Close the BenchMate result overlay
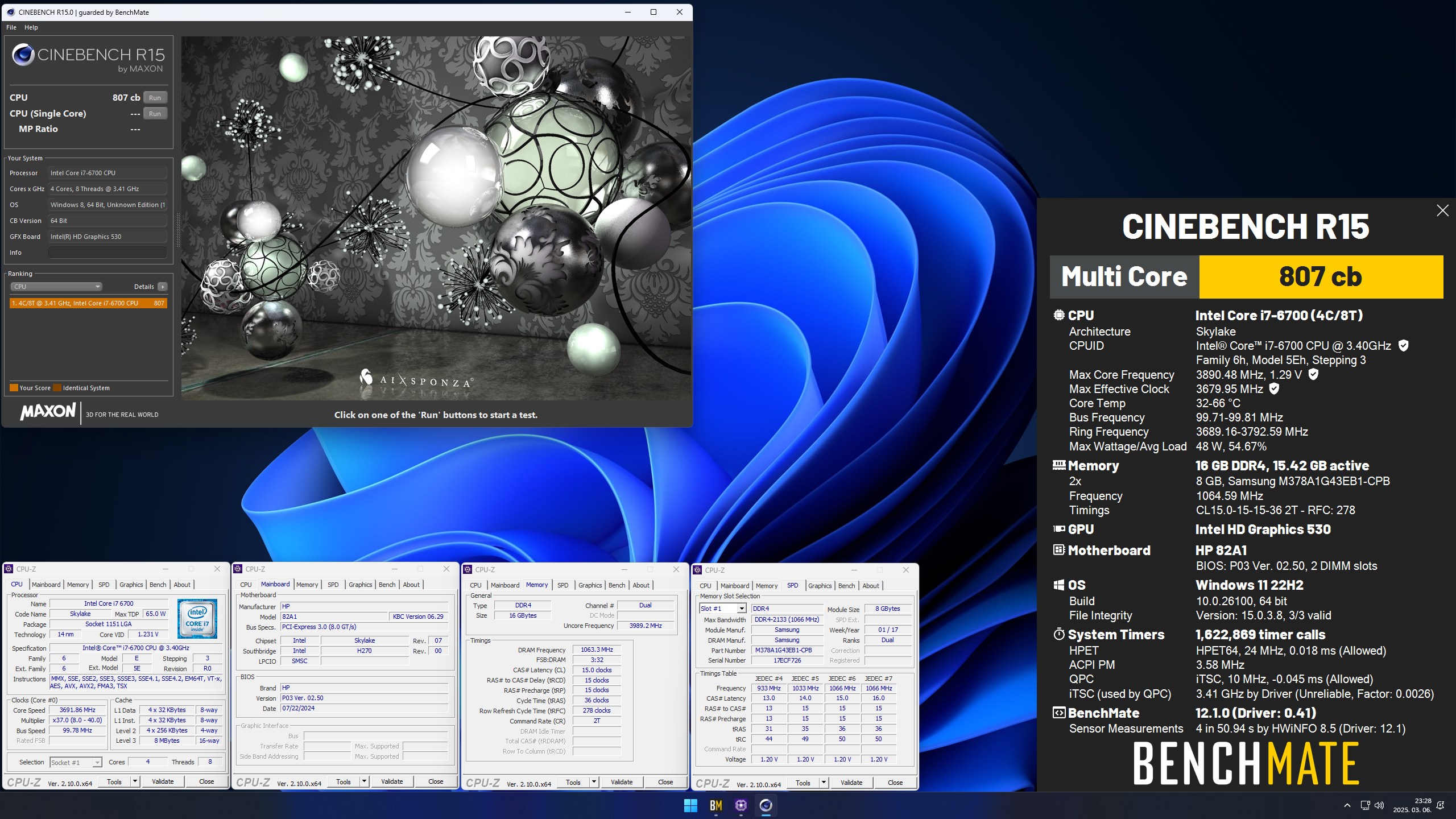 coord(1442,210)
